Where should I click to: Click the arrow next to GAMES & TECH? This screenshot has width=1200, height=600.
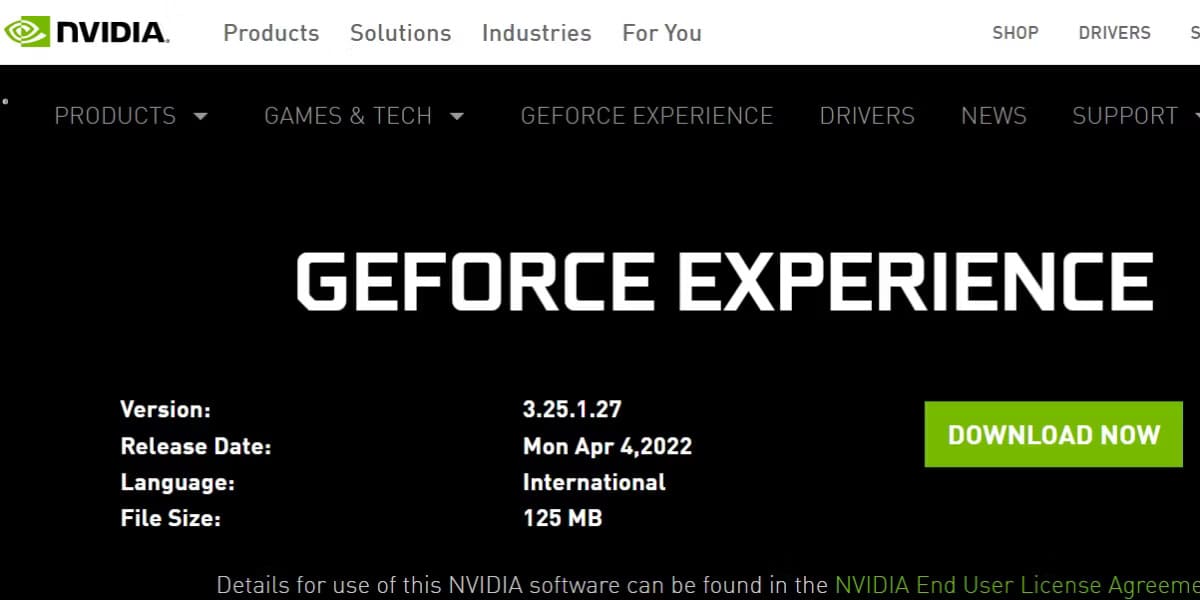point(457,116)
